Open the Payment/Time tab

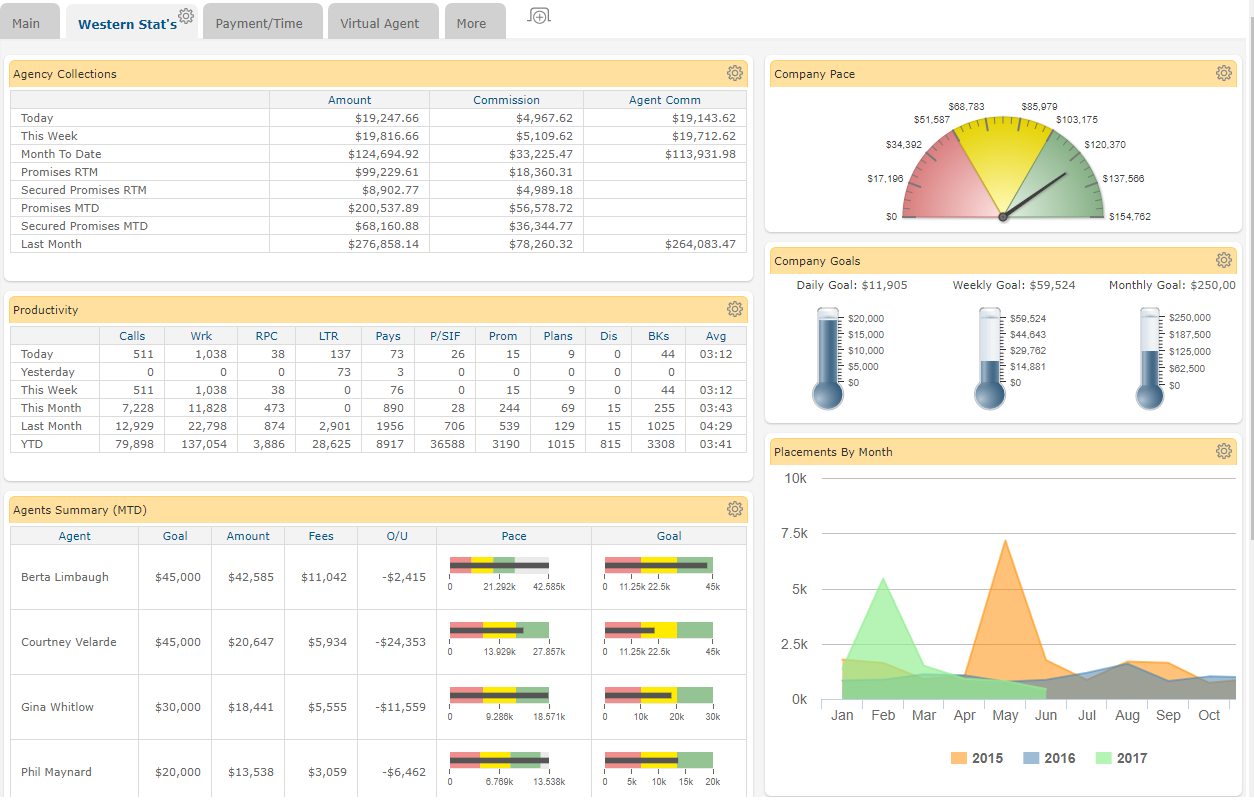[259, 23]
